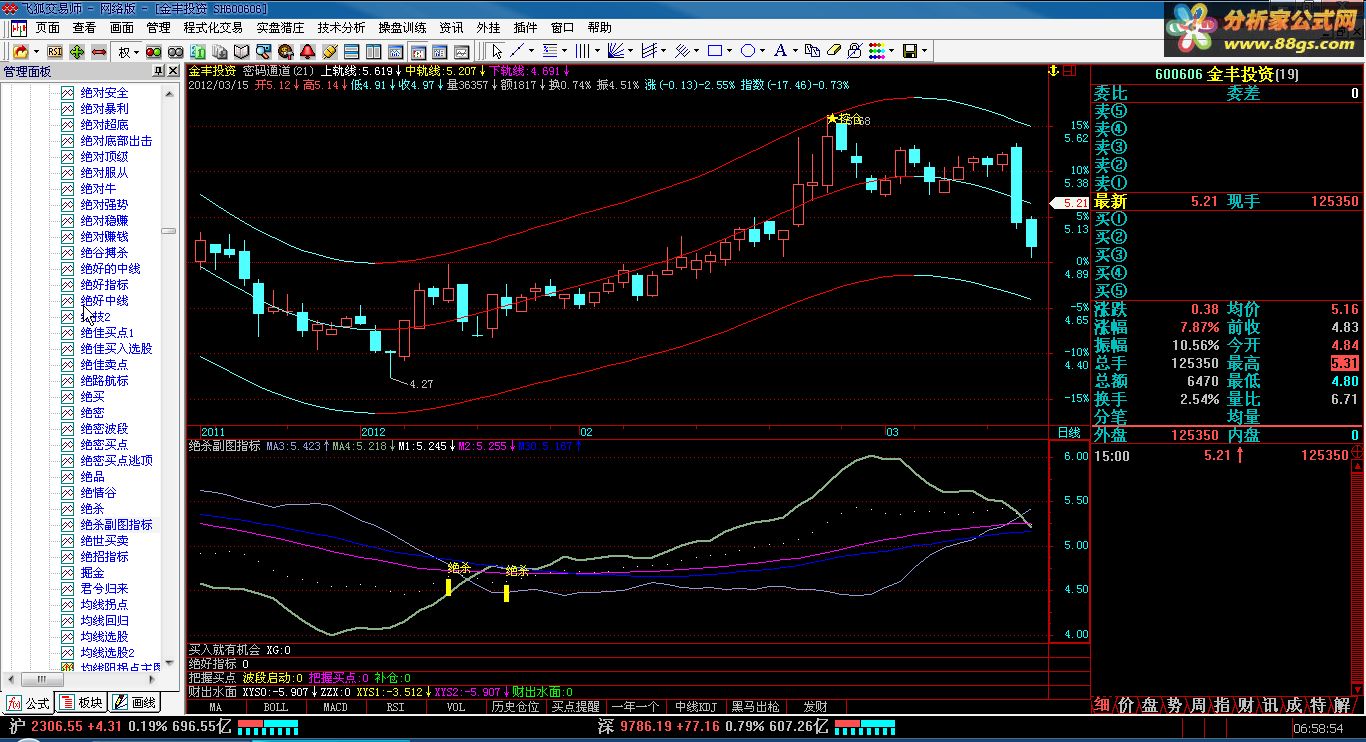Expand the dropdown arrow beside the folder icon
The height and width of the screenshot is (742, 1366).
point(35,51)
